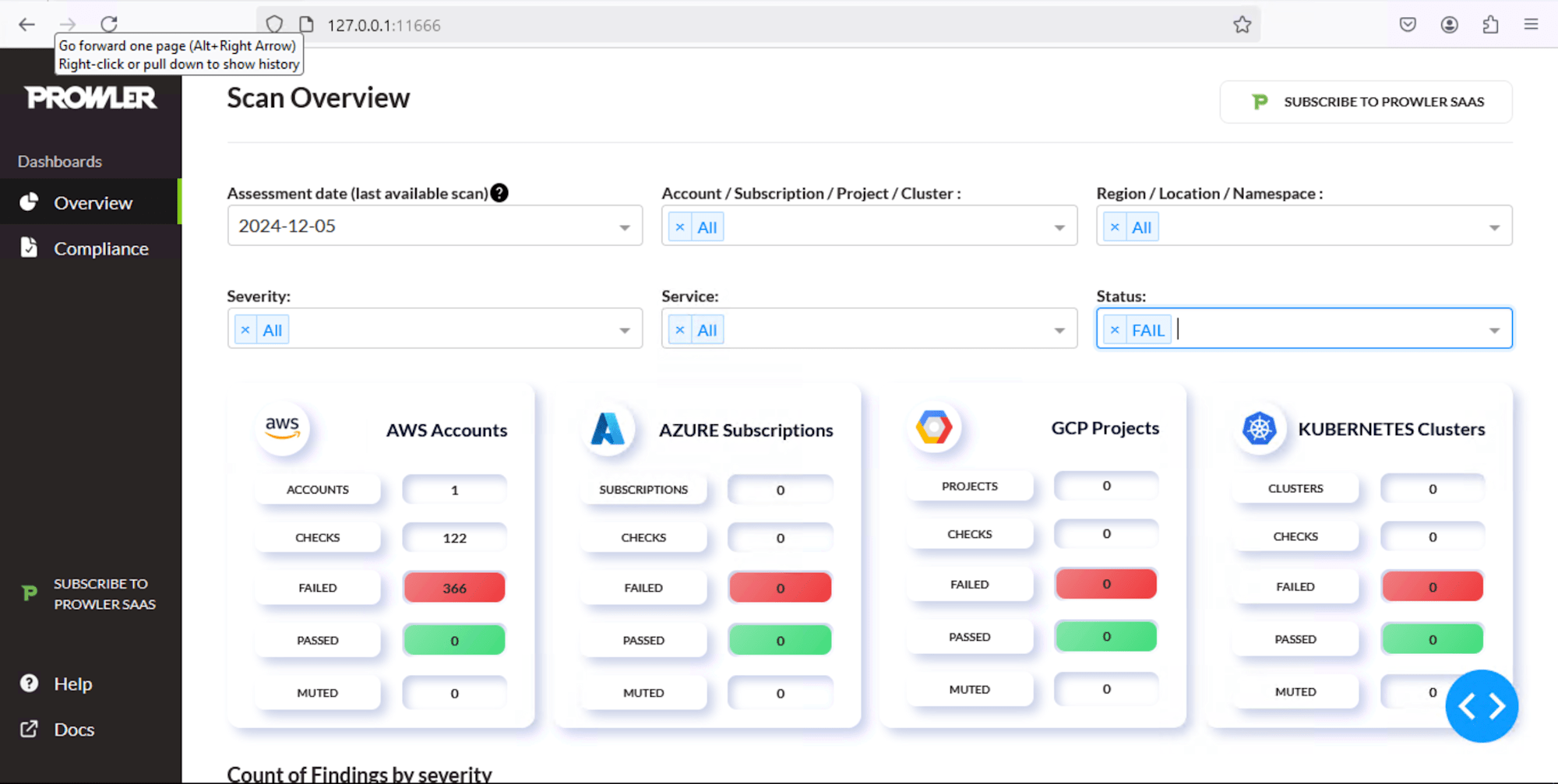1558x784 pixels.
Task: Click Subscribe to Prowler SaaS sidebar link
Action: click(104, 594)
